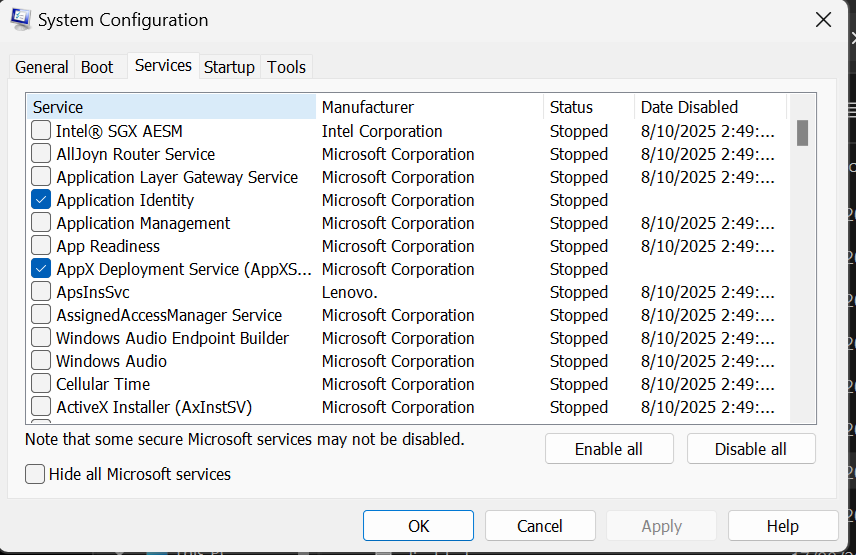Select the Application Management service name
Screen dimensions: 856x555
pyautogui.click(x=143, y=223)
